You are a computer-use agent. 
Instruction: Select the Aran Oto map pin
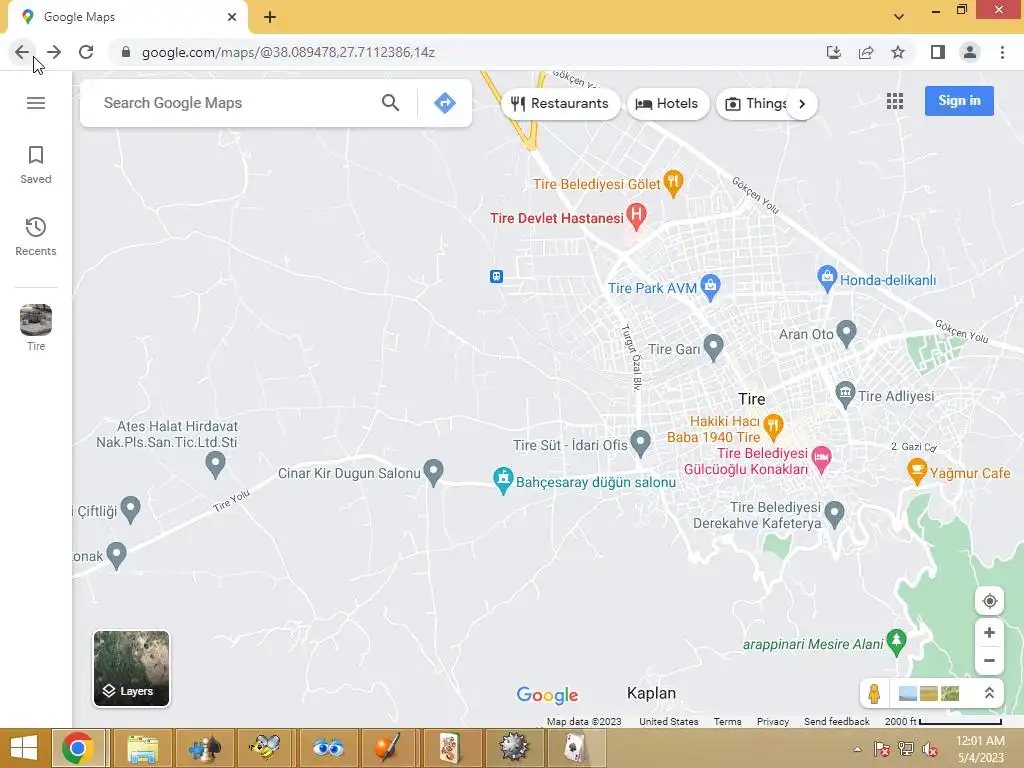coord(846,333)
